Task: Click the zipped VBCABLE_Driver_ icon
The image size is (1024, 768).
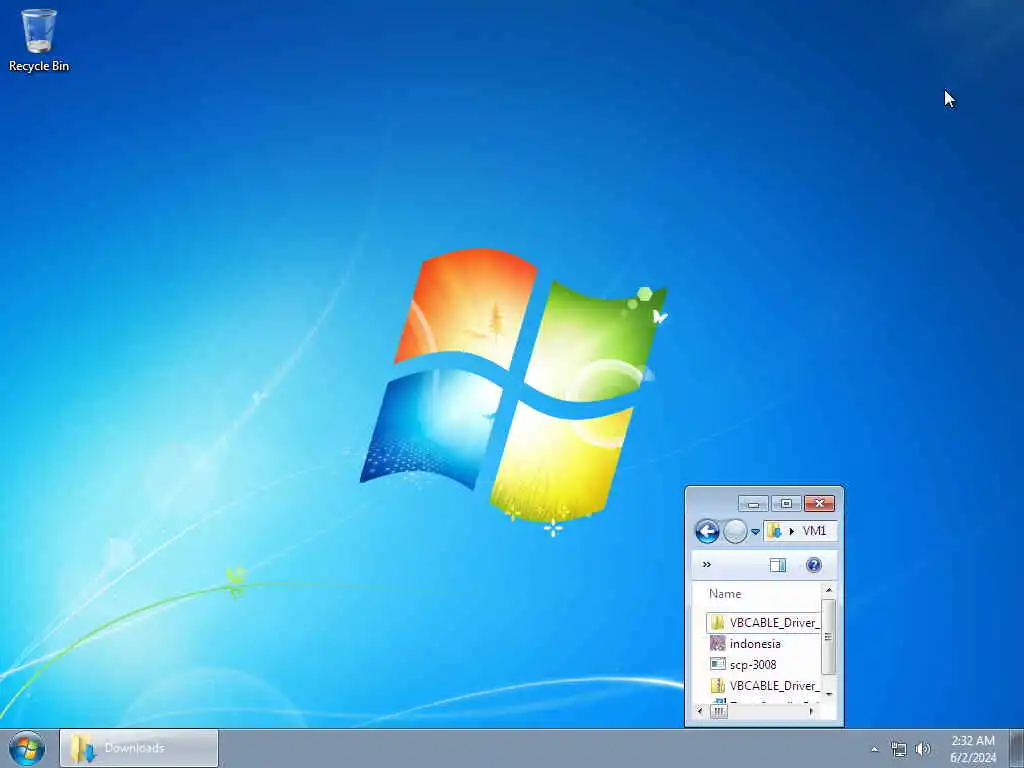Action: click(x=718, y=685)
